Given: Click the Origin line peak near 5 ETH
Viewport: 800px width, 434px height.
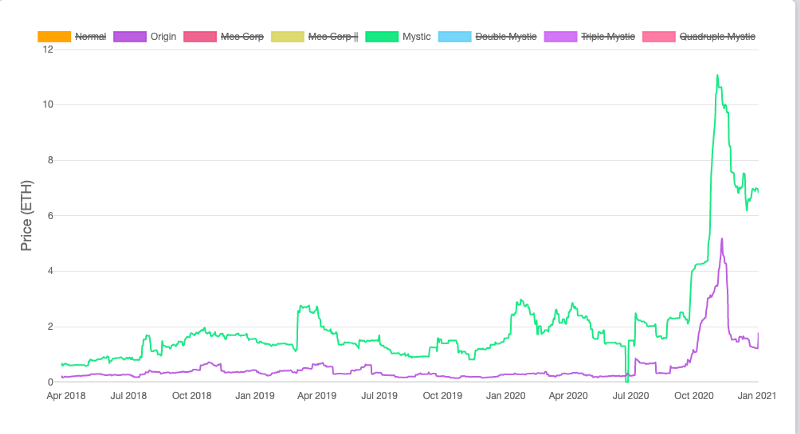Looking at the screenshot, I should [721, 239].
